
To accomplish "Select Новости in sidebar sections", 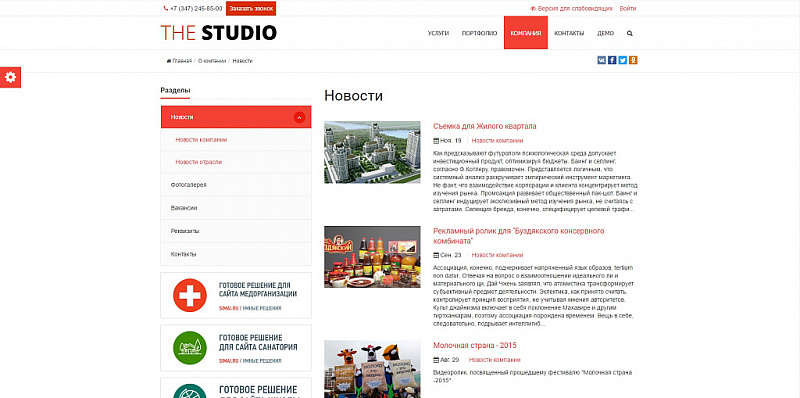I will (236, 117).
